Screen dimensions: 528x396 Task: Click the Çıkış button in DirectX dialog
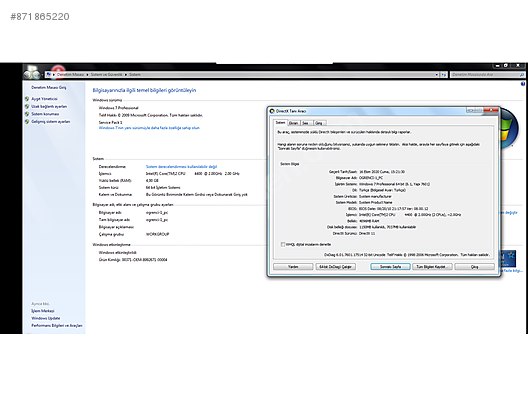pyautogui.click(x=474, y=267)
